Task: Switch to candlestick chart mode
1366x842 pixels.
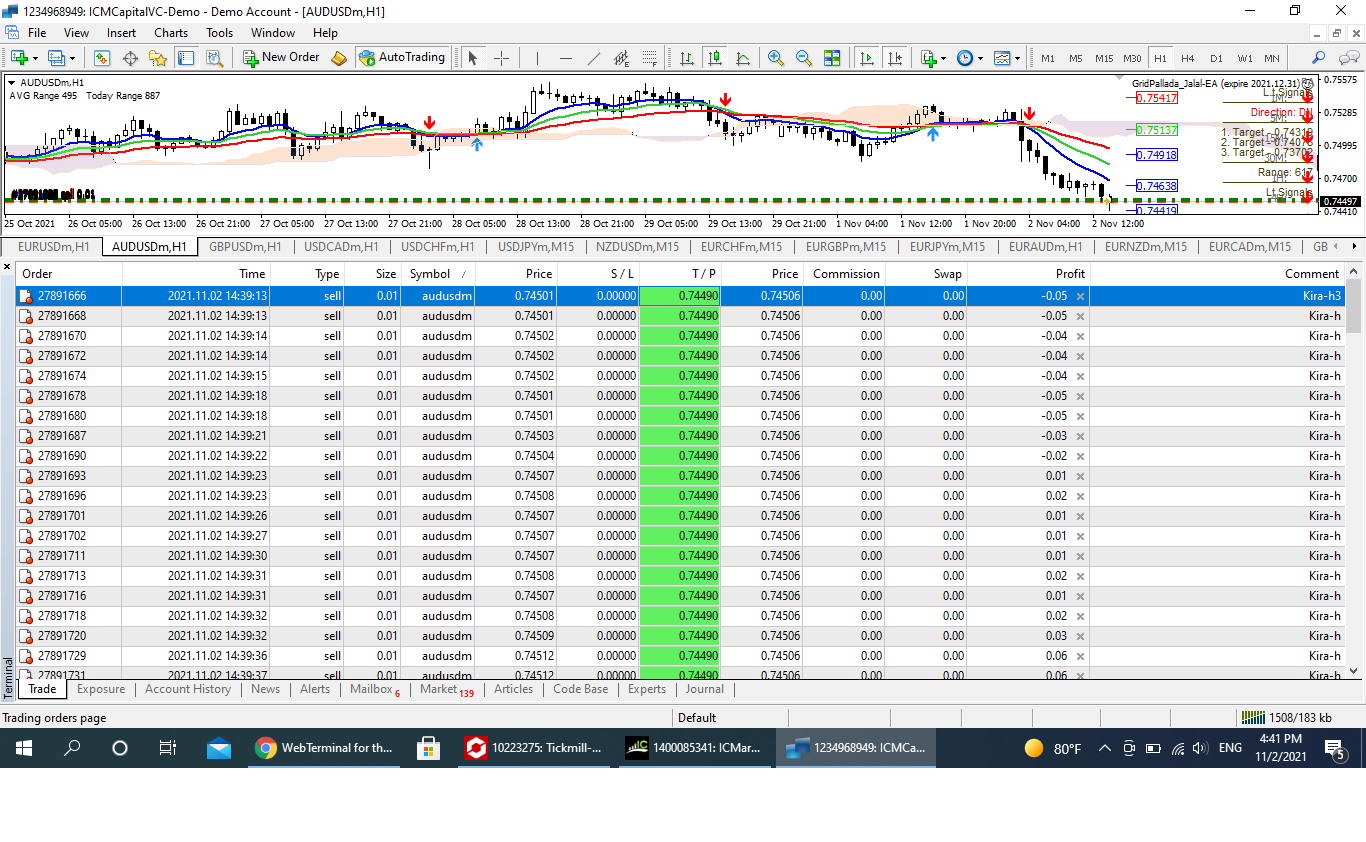Action: [x=714, y=58]
